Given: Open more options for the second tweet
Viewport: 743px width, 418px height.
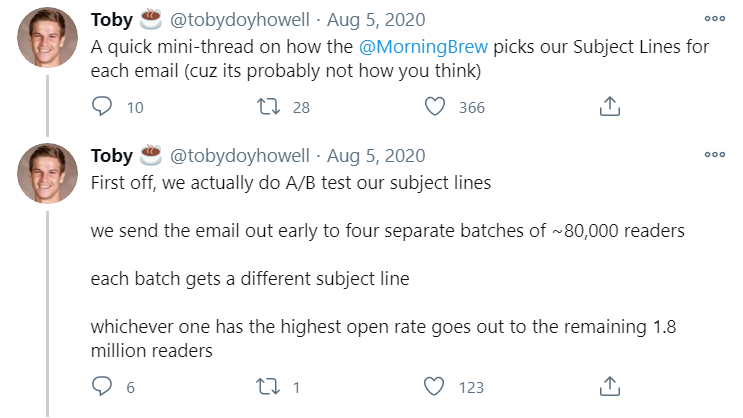Looking at the screenshot, I should 714,155.
